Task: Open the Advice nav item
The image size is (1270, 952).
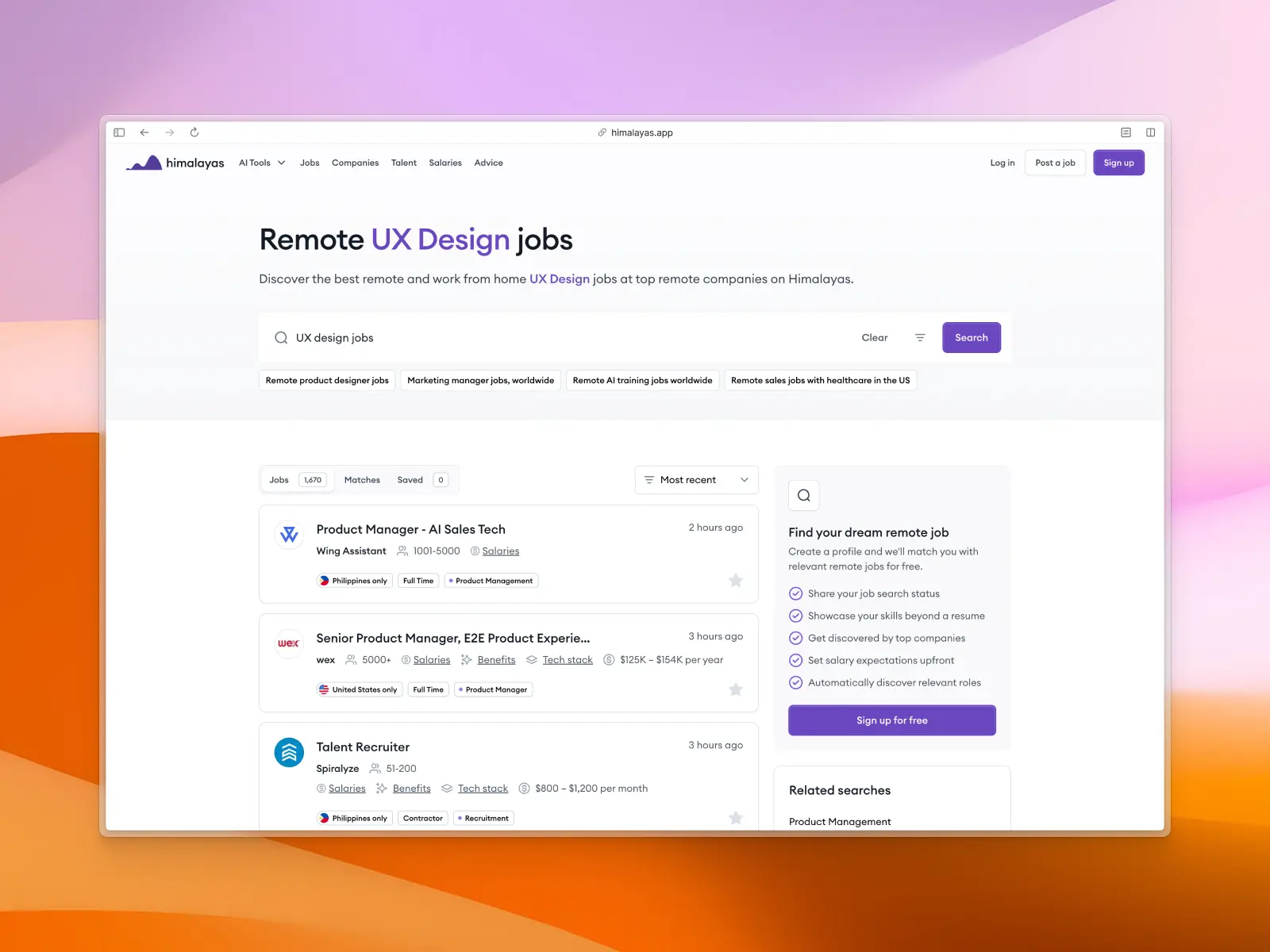Action: pyautogui.click(x=488, y=163)
